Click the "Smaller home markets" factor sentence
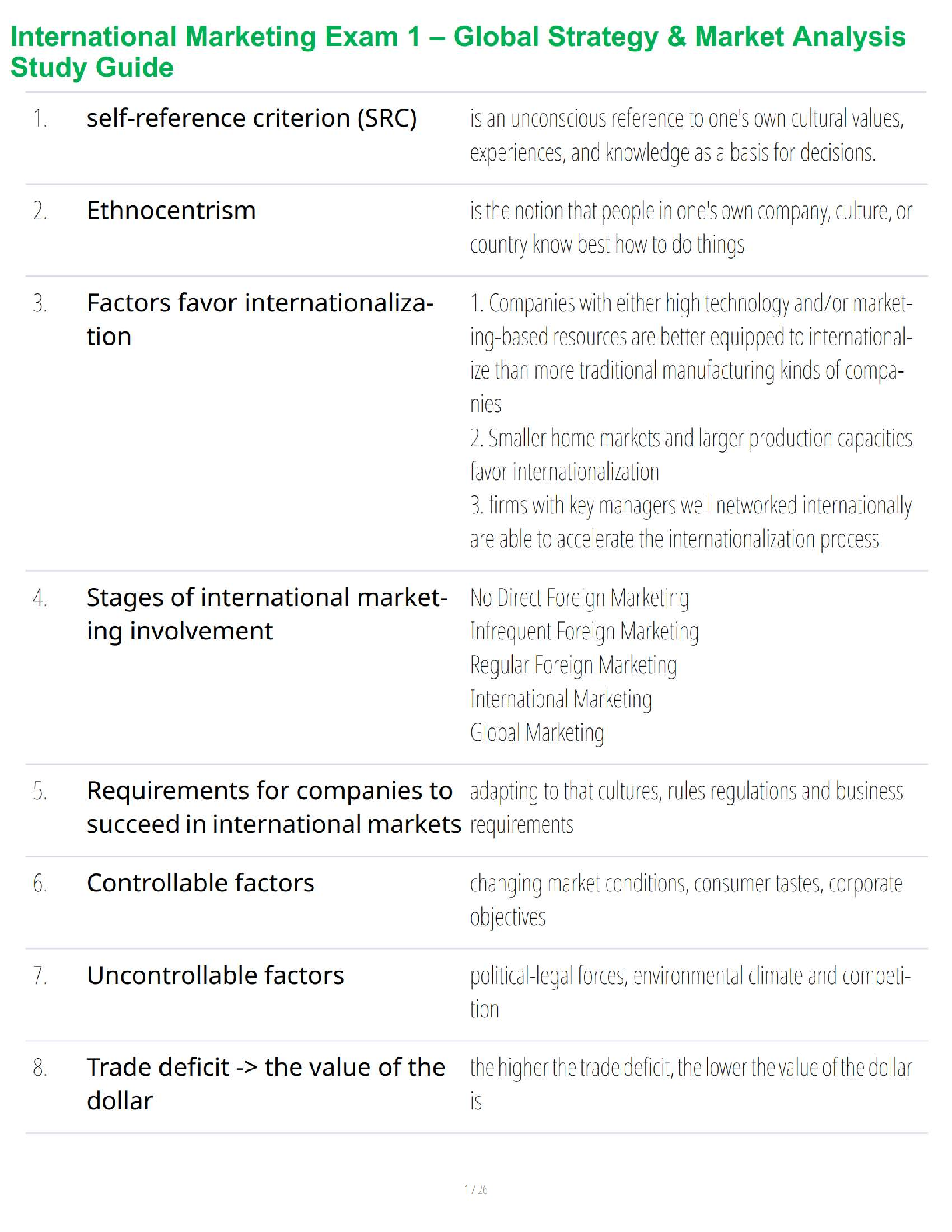 [690, 455]
